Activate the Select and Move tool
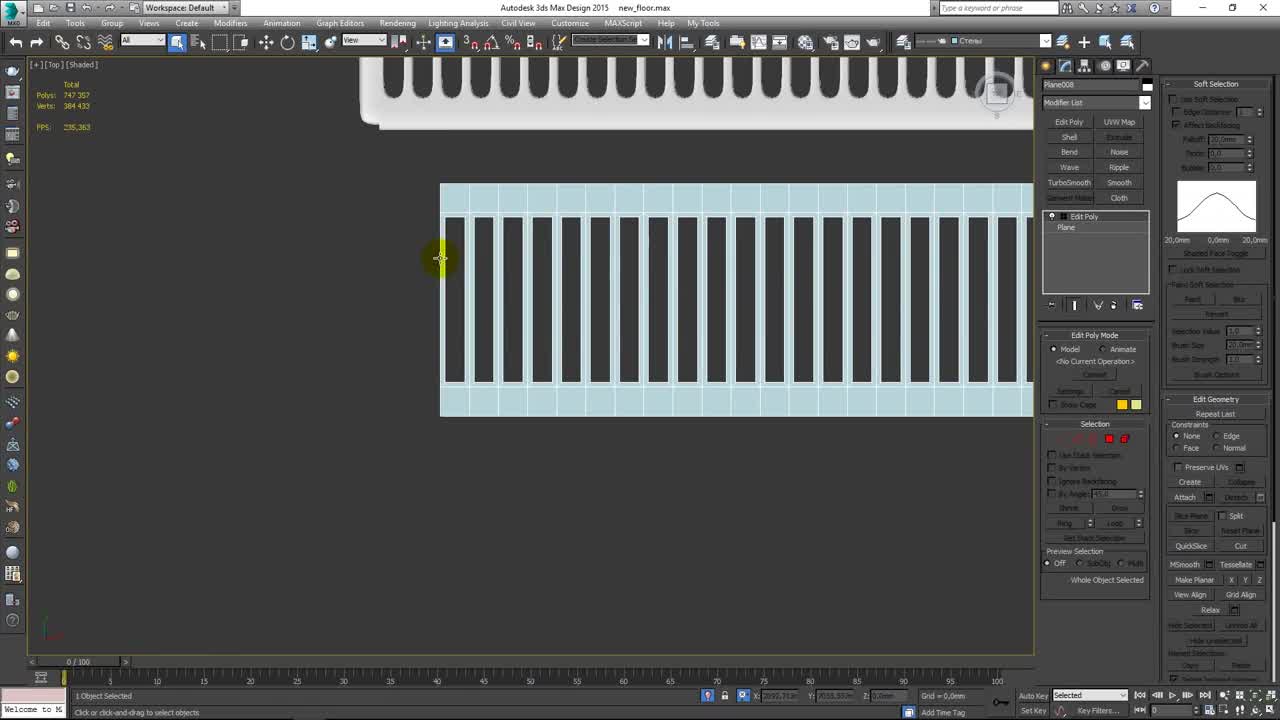 point(266,42)
